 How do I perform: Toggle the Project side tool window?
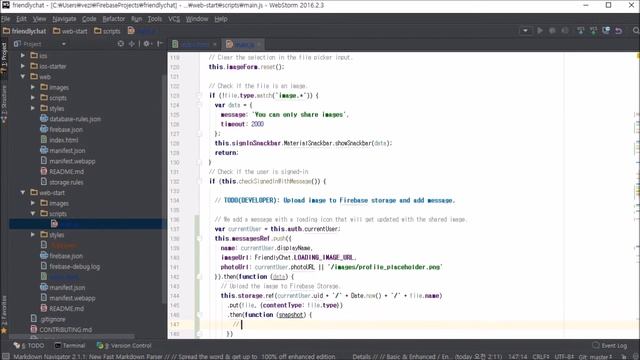pos(4,57)
